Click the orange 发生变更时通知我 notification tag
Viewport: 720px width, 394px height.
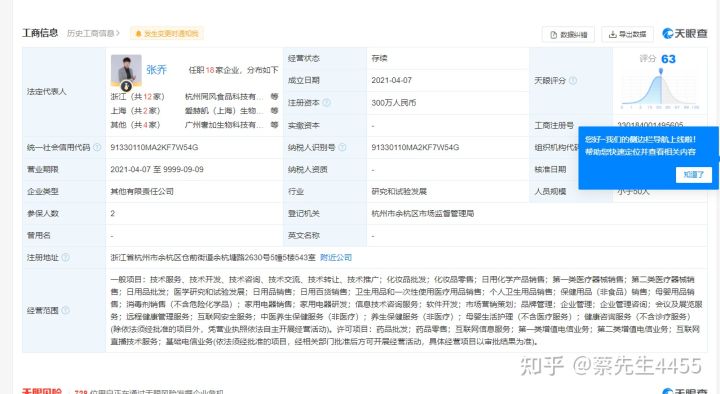click(x=167, y=34)
